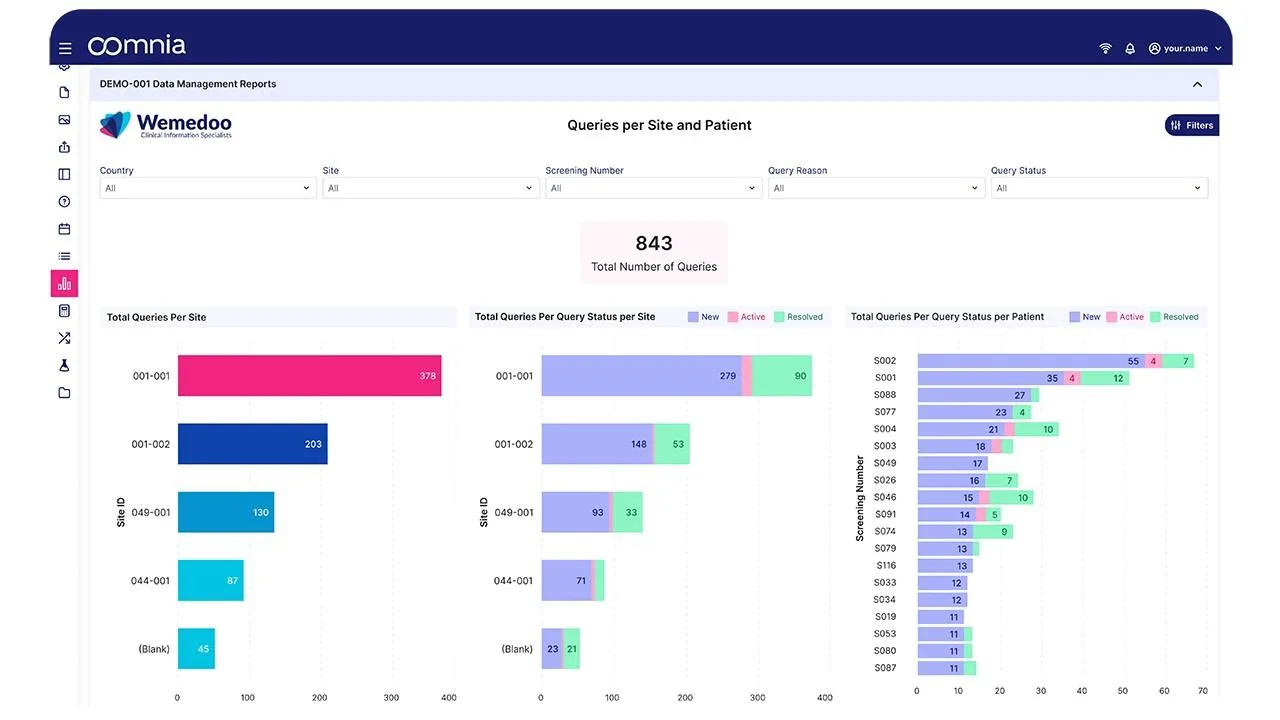This screenshot has width=1280, height=720.
Task: Open the calendar icon in sidebar
Action: coord(64,229)
